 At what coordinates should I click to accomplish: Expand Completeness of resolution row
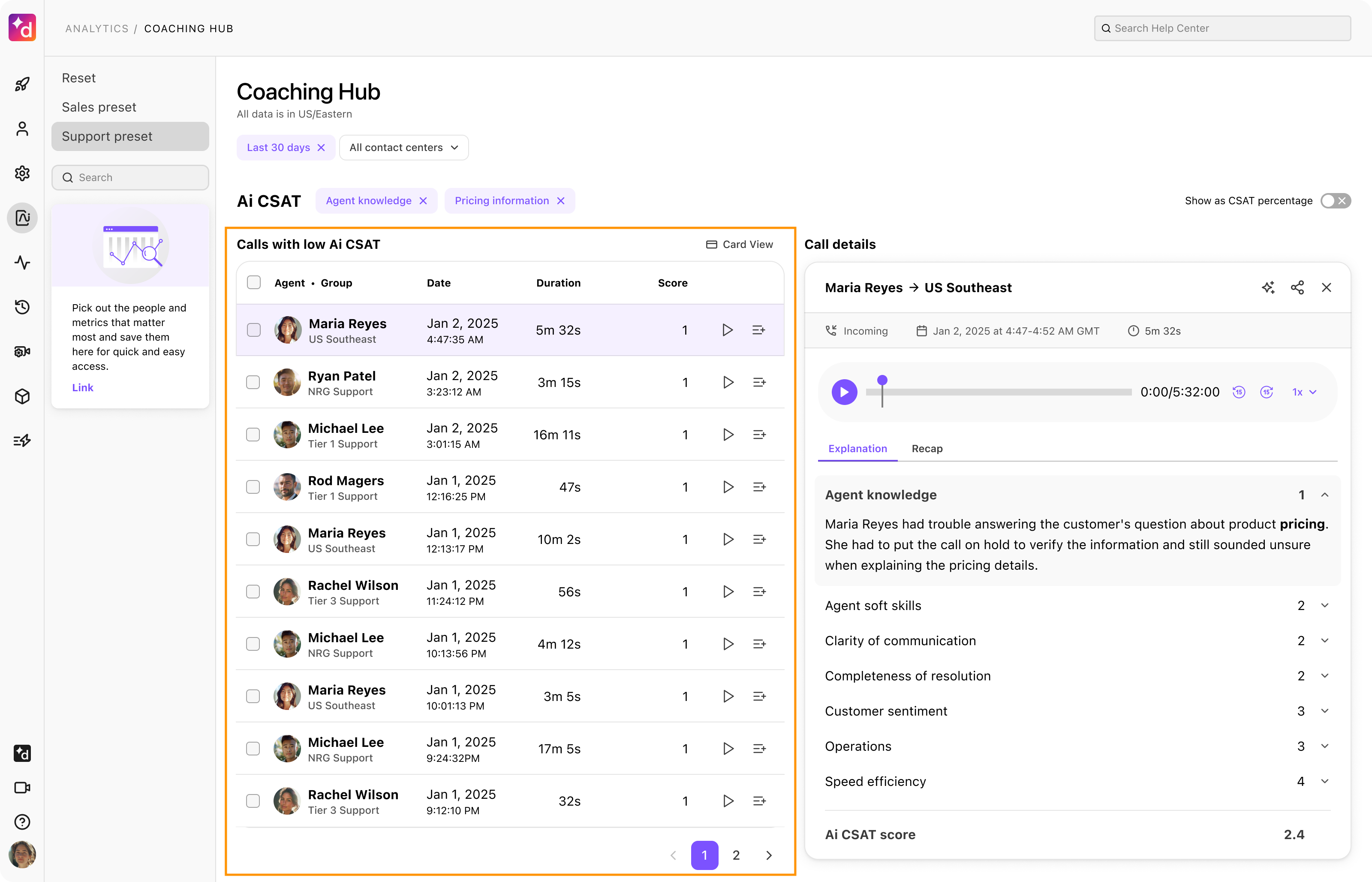pos(1324,676)
